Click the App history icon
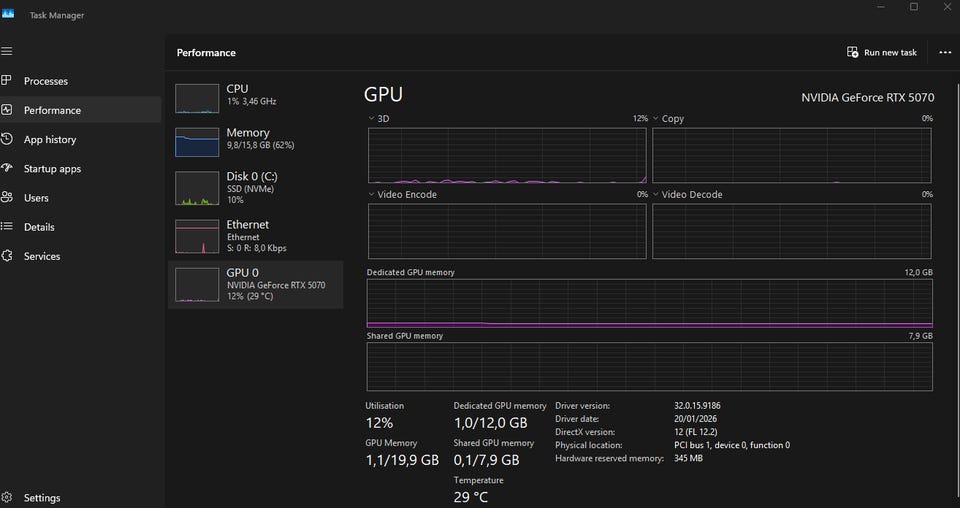The image size is (960, 508). (x=7, y=140)
